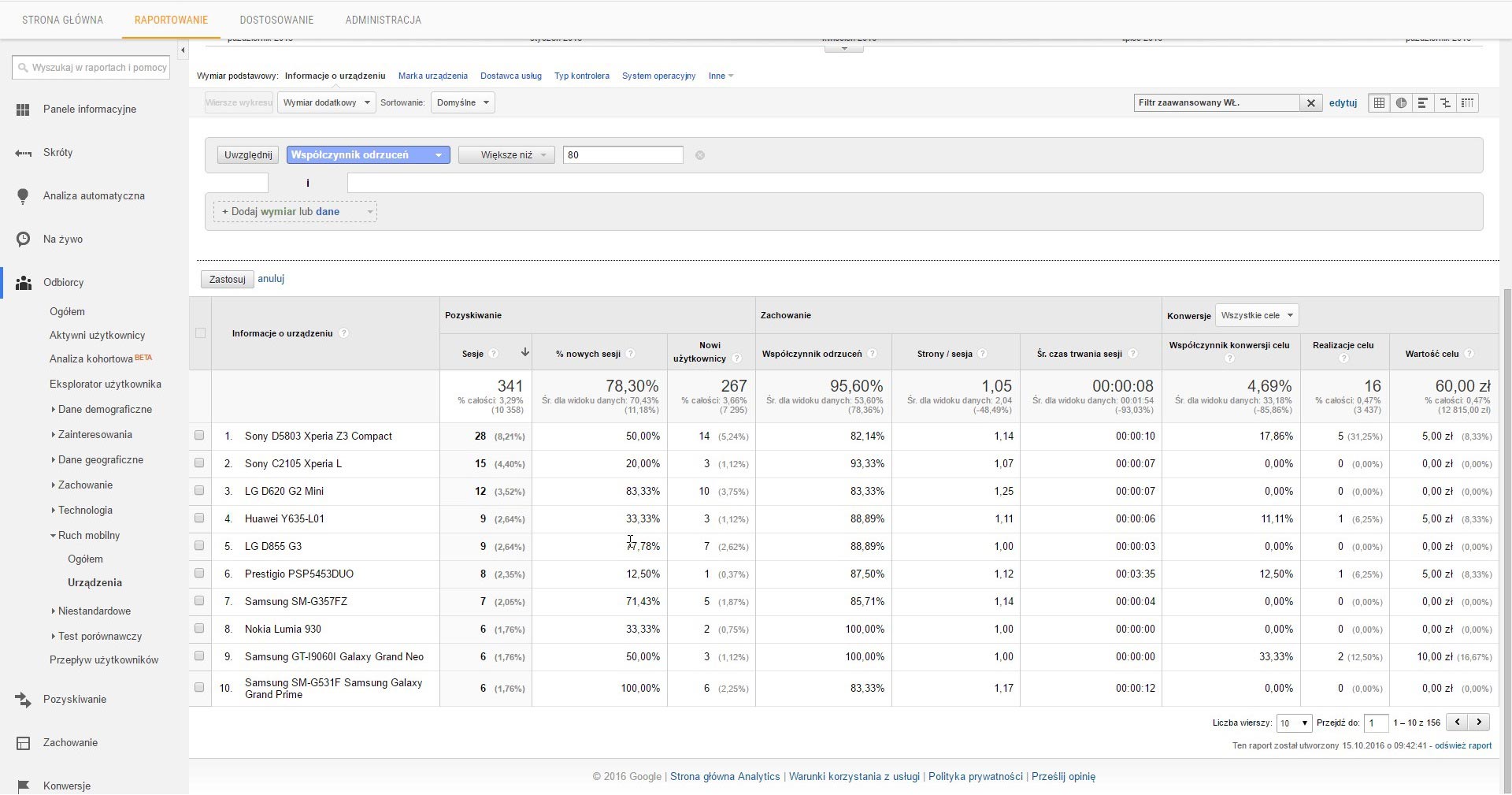Screen dimensions: 1512x795
Task: Click the anuluj cancel link
Action: click(271, 278)
